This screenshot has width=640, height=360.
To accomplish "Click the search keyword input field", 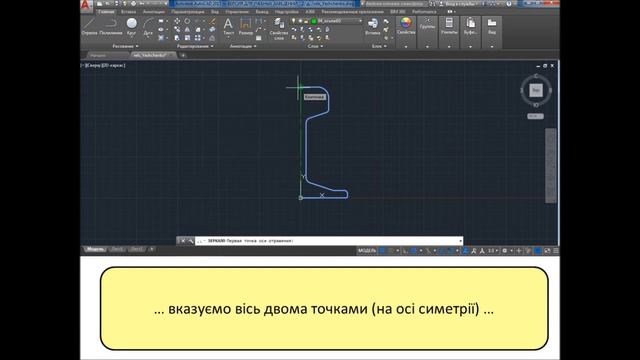I will (394, 4).
